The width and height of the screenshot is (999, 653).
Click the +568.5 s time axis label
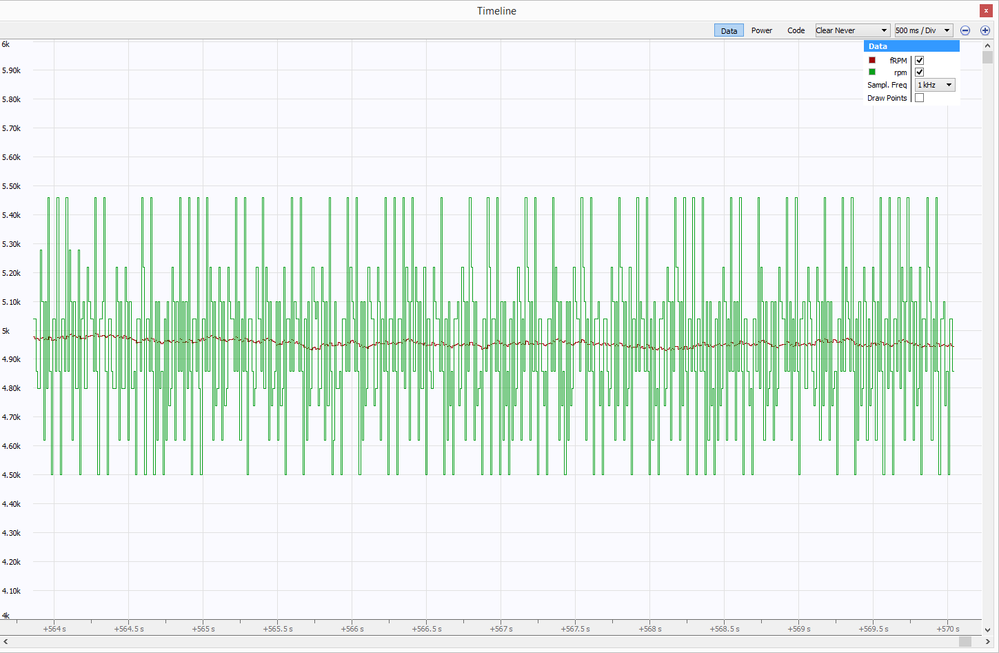click(x=724, y=629)
